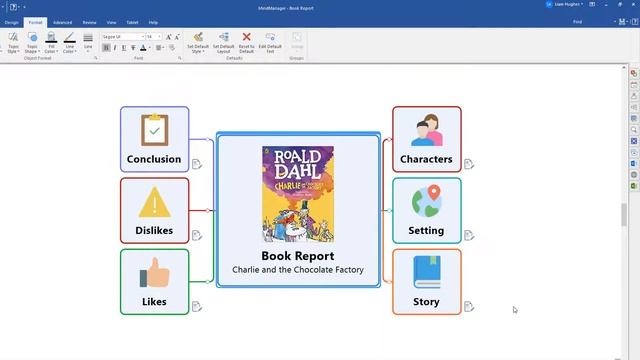Viewport: 640px width, 360px height.
Task: Click the Line Color pen icon
Action: [70, 36]
